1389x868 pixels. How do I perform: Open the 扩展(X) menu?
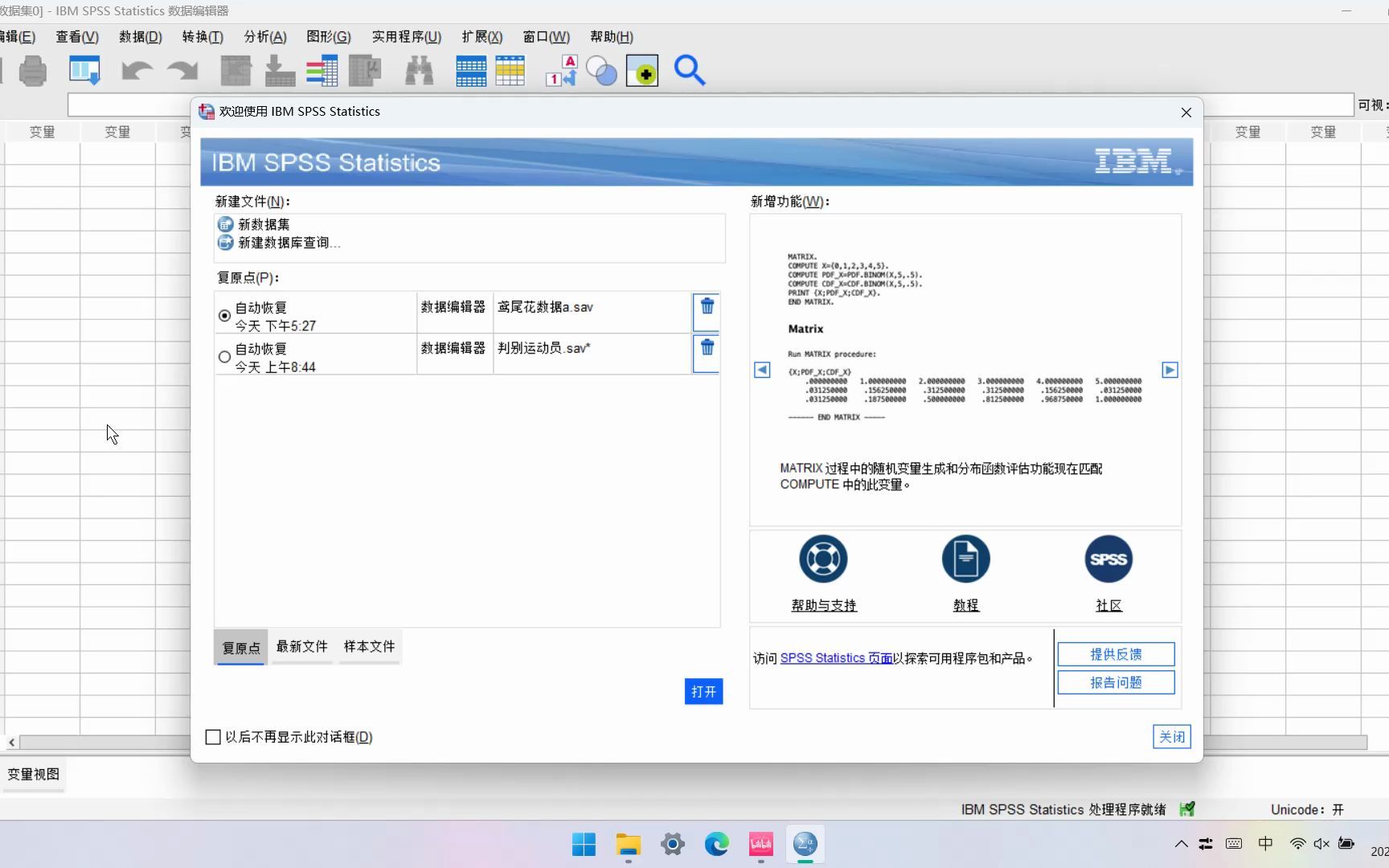482,37
